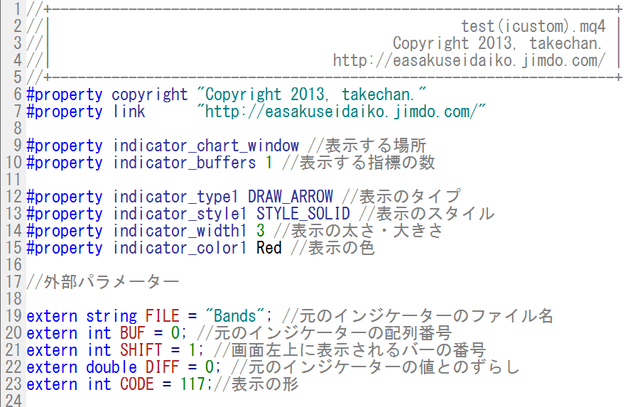Click the comment 画面左上に表示されるバーの番号
Screen dimensions: 630x407
pos(359,350)
